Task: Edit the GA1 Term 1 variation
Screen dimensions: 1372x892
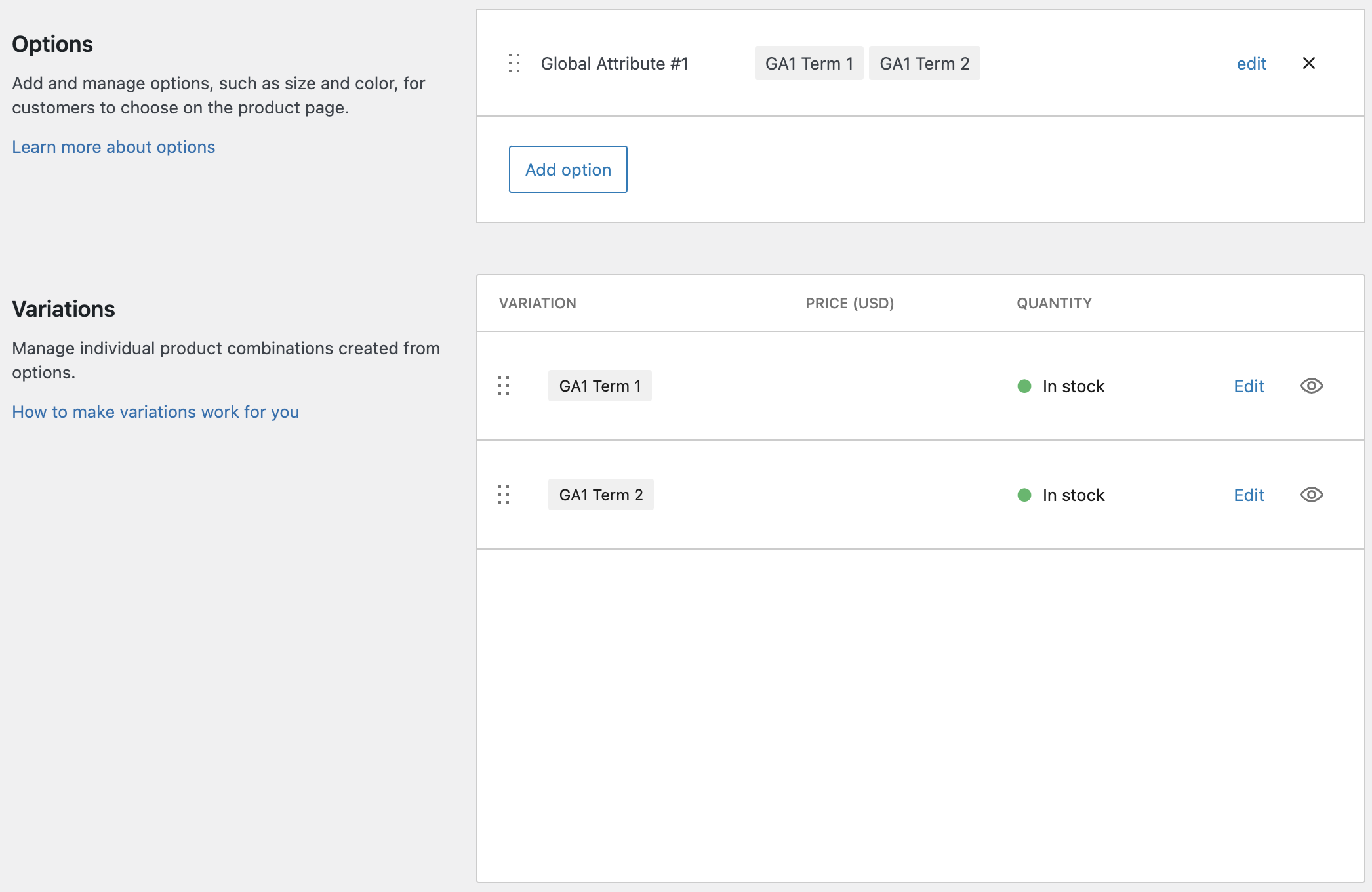Action: coord(1248,386)
